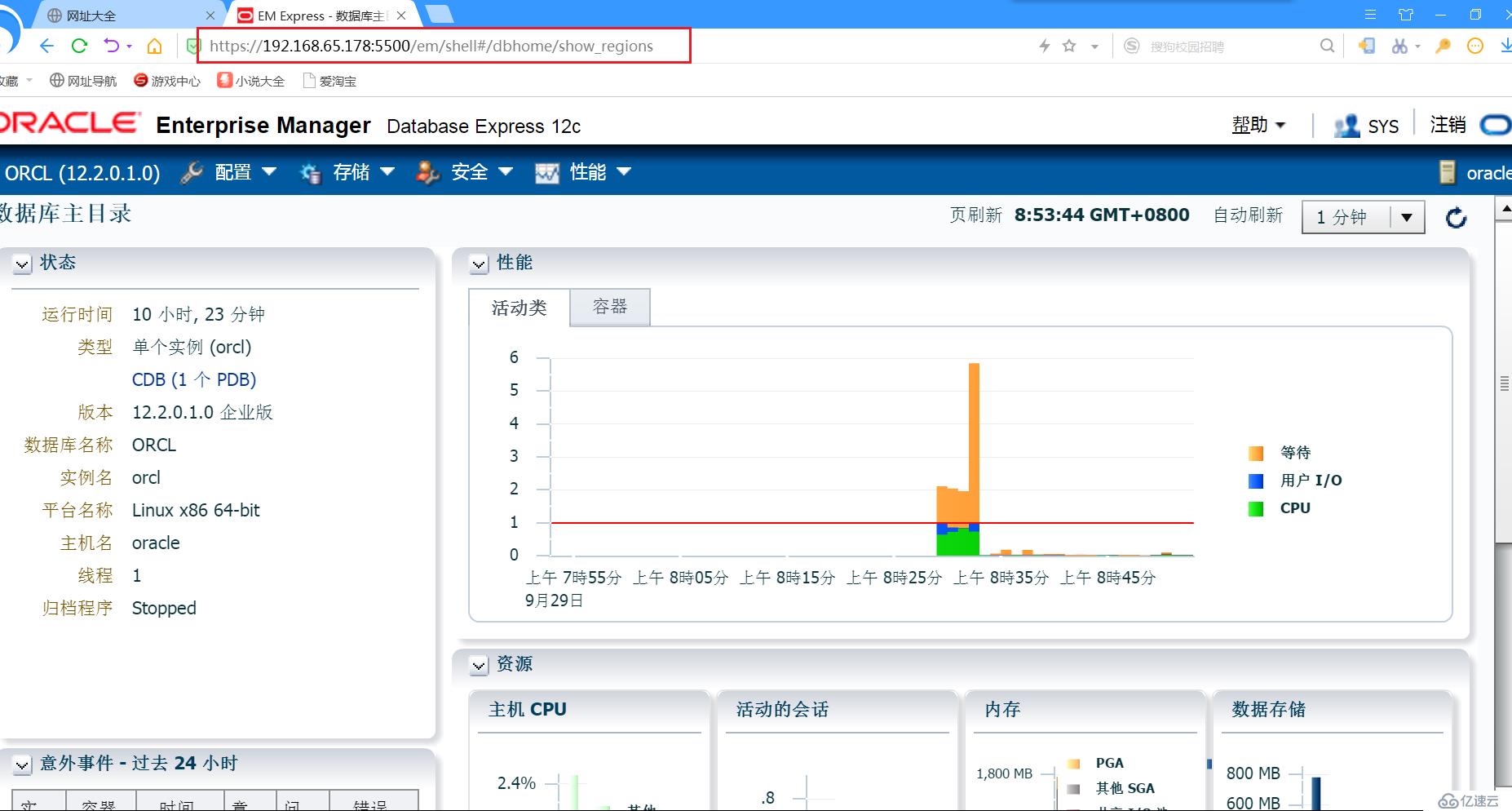Close the 网址大全 browser tab

point(210,15)
